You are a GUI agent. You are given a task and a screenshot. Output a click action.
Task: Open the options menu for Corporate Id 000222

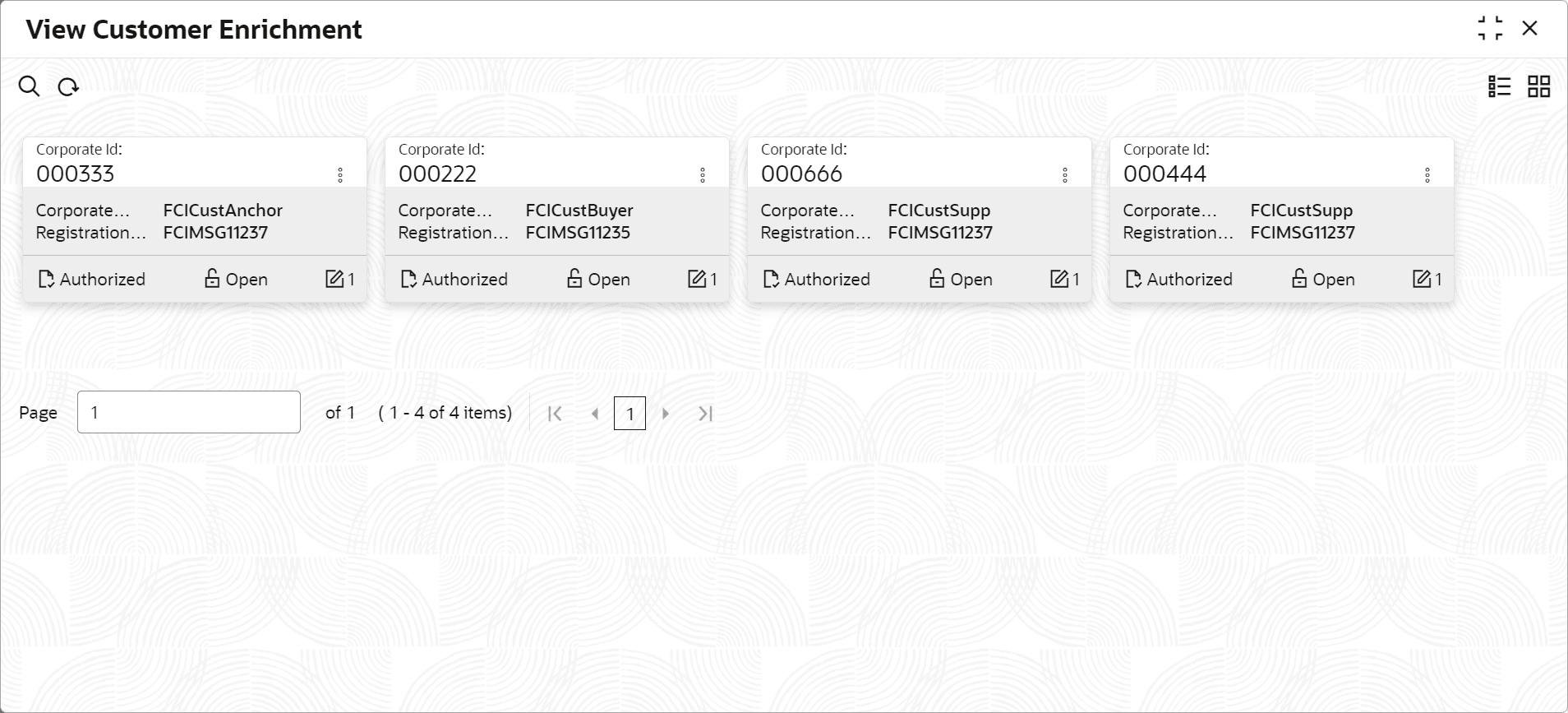tap(703, 174)
